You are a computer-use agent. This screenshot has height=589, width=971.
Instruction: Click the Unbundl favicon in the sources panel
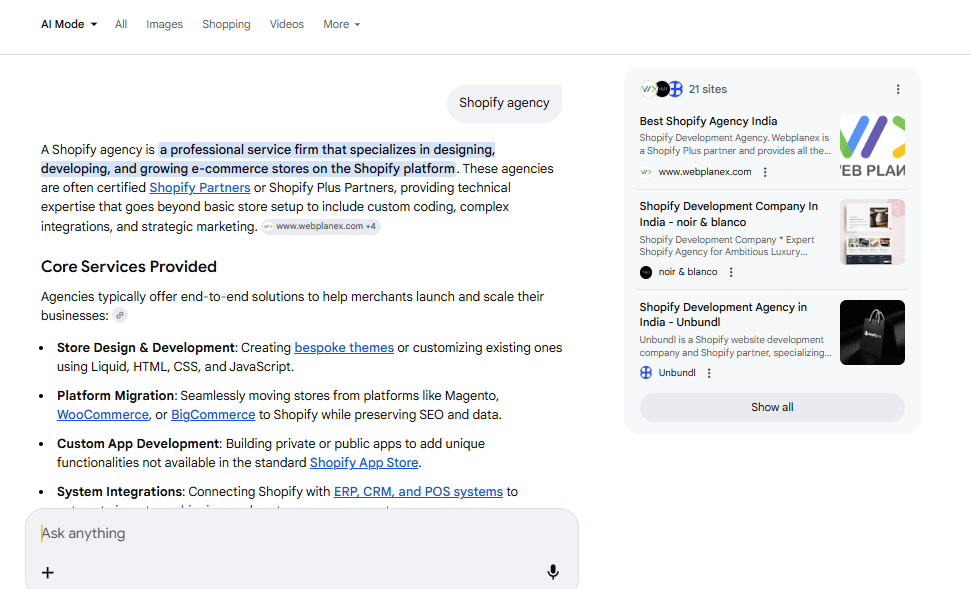pos(646,373)
